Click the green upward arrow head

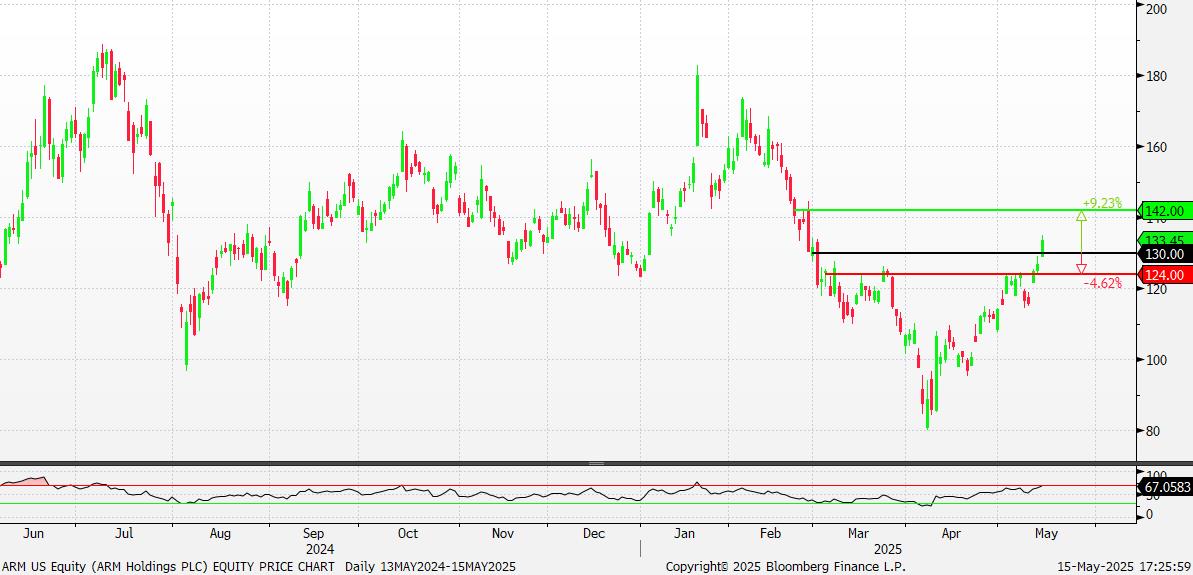pos(1081,216)
